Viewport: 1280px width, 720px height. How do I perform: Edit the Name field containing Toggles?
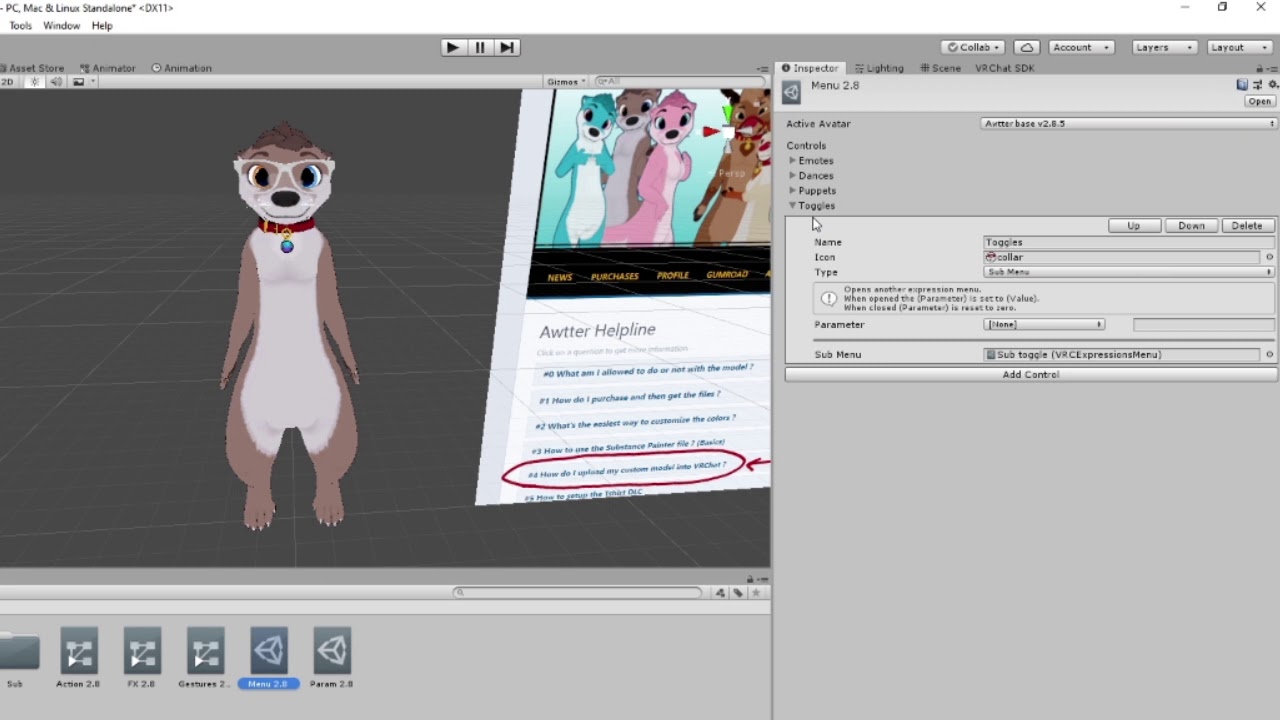click(x=1129, y=242)
